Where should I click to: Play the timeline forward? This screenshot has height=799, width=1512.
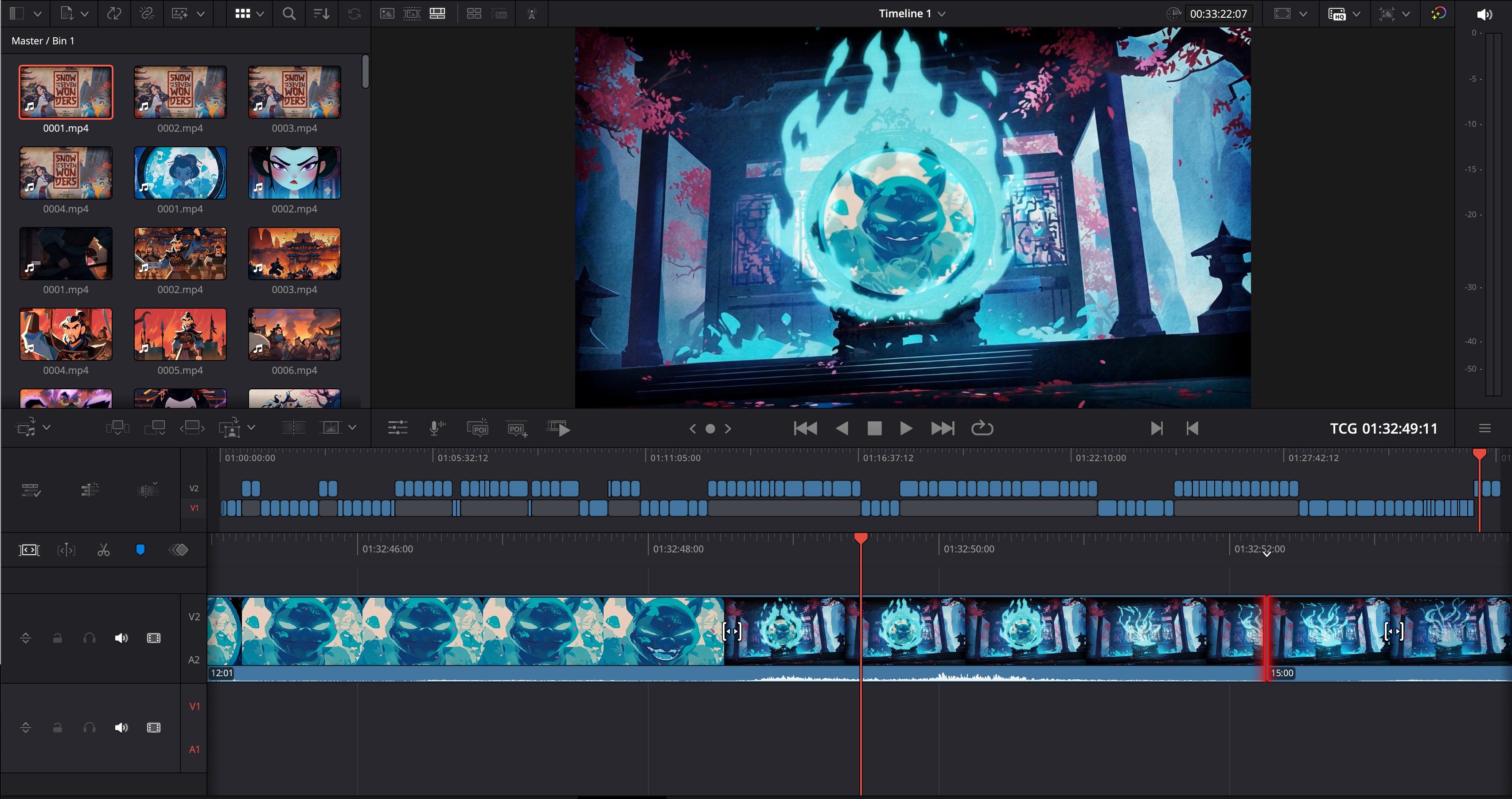coord(906,428)
